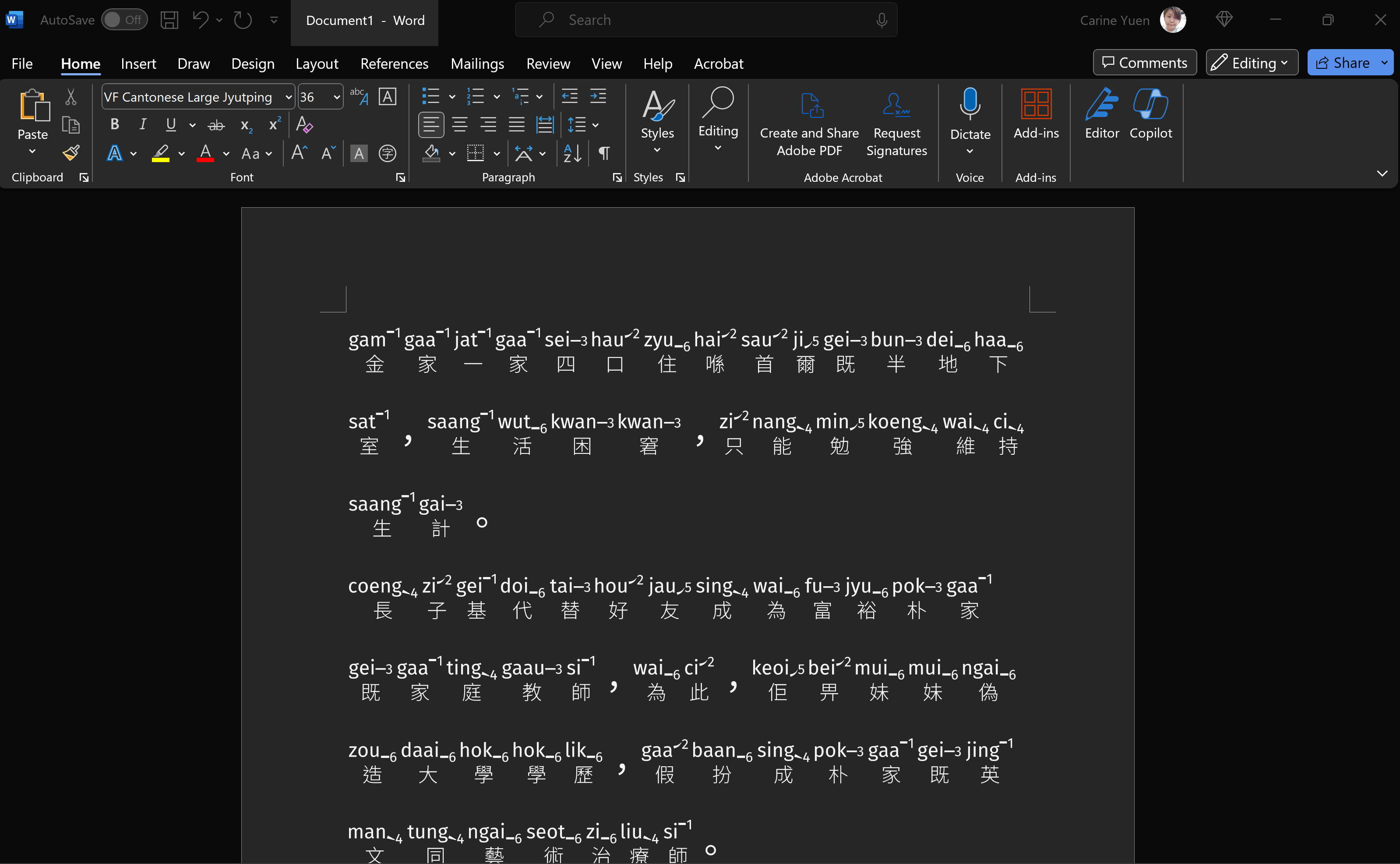
Task: Toggle AutoSave switch on
Action: [x=124, y=20]
